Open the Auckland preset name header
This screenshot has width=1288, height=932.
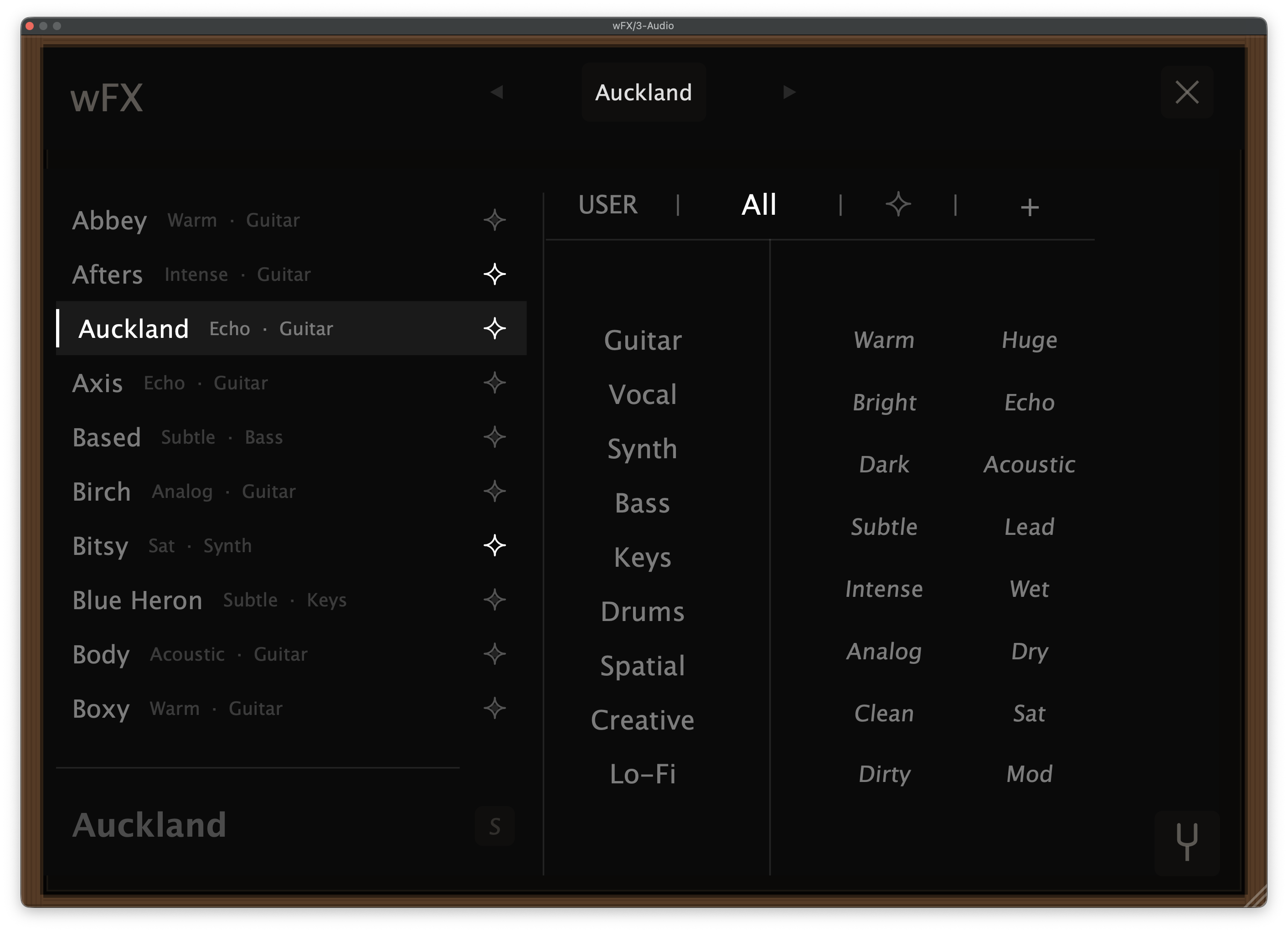coord(644,92)
